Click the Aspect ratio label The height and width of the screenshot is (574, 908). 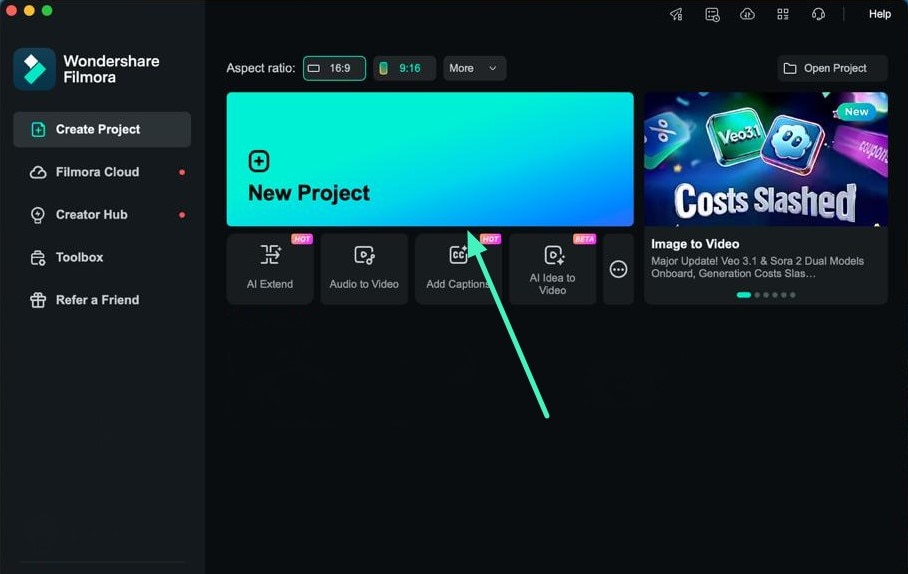pyautogui.click(x=261, y=68)
